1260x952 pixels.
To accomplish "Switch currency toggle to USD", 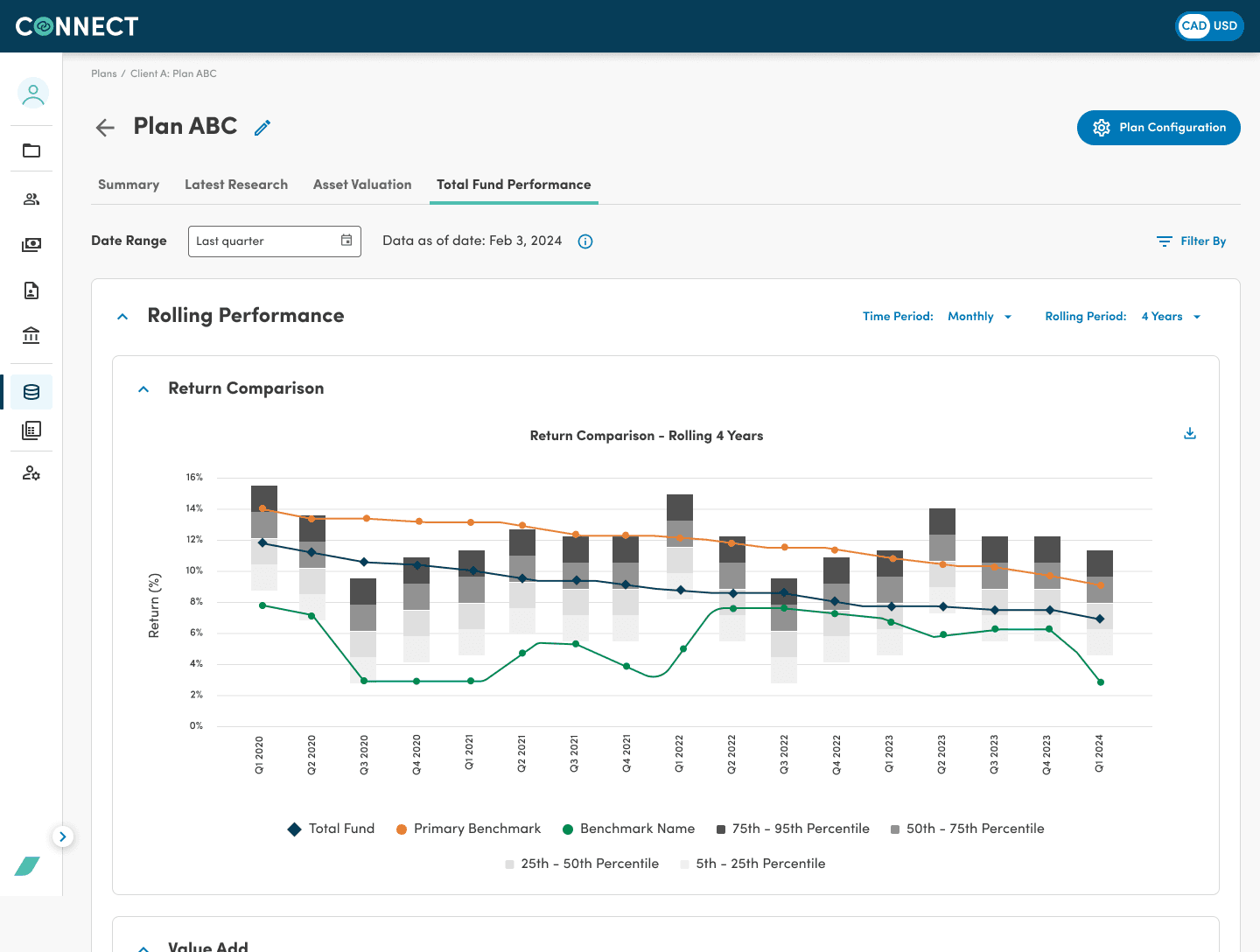I will click(1225, 26).
